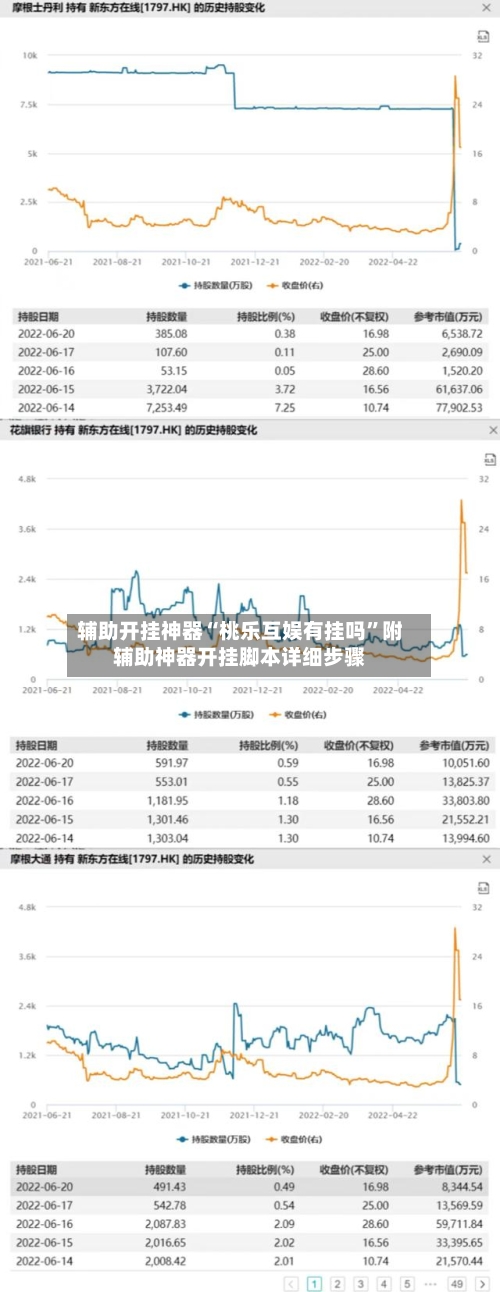Select holding value 53.15
The width and height of the screenshot is (500, 1292).
pos(174,371)
